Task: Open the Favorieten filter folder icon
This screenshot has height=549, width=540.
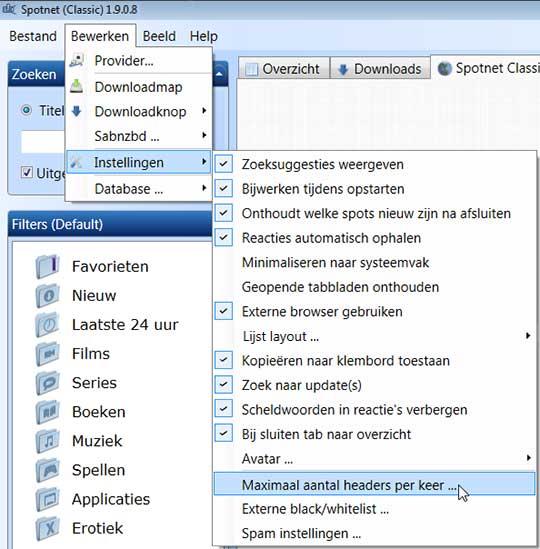Action: tap(48, 266)
